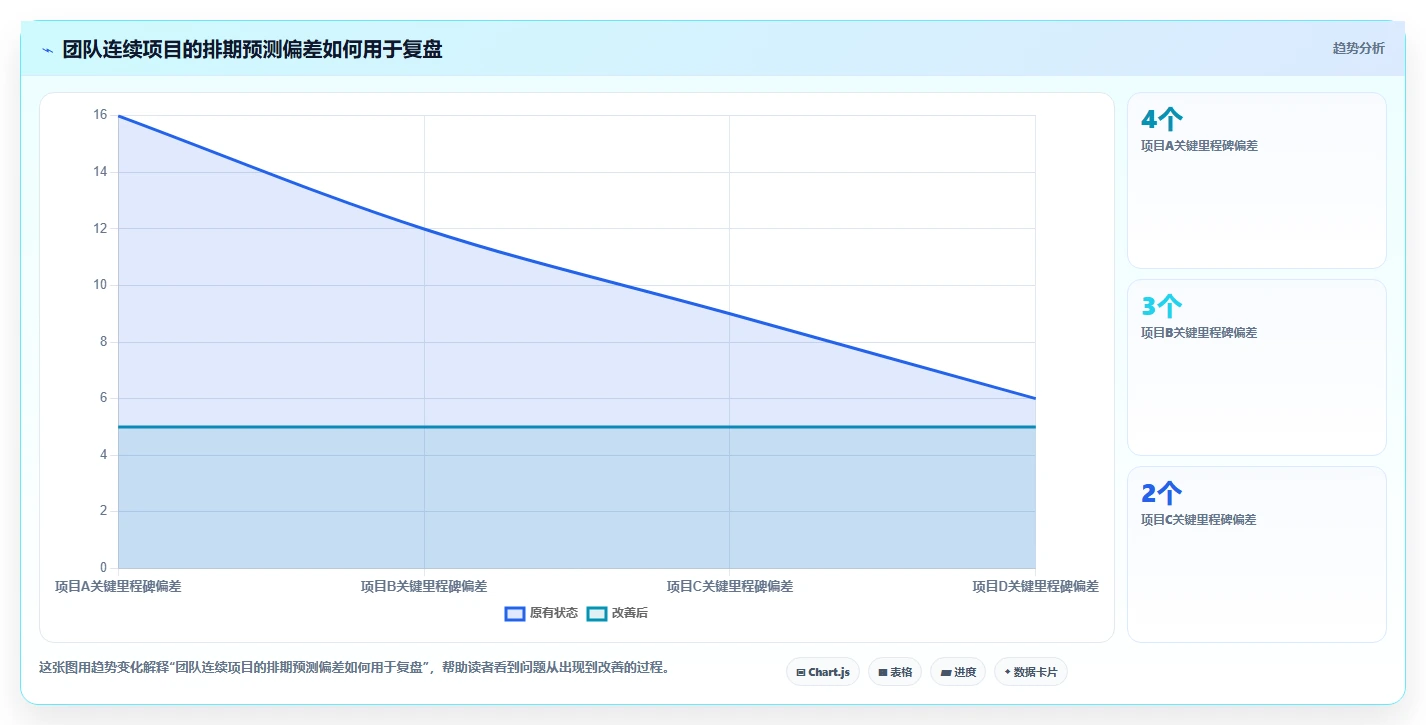Click the y-axis value 16

click(x=100, y=115)
